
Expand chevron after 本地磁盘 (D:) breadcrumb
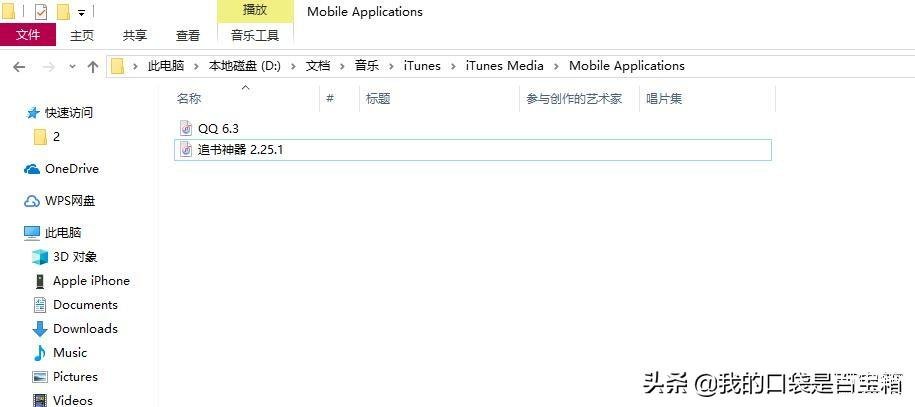pos(294,67)
